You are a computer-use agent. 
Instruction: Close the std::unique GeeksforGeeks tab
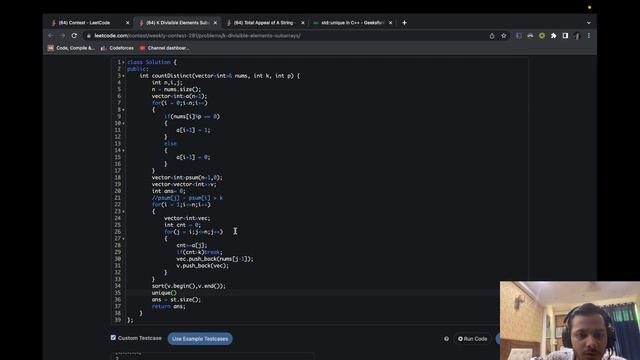(390, 23)
